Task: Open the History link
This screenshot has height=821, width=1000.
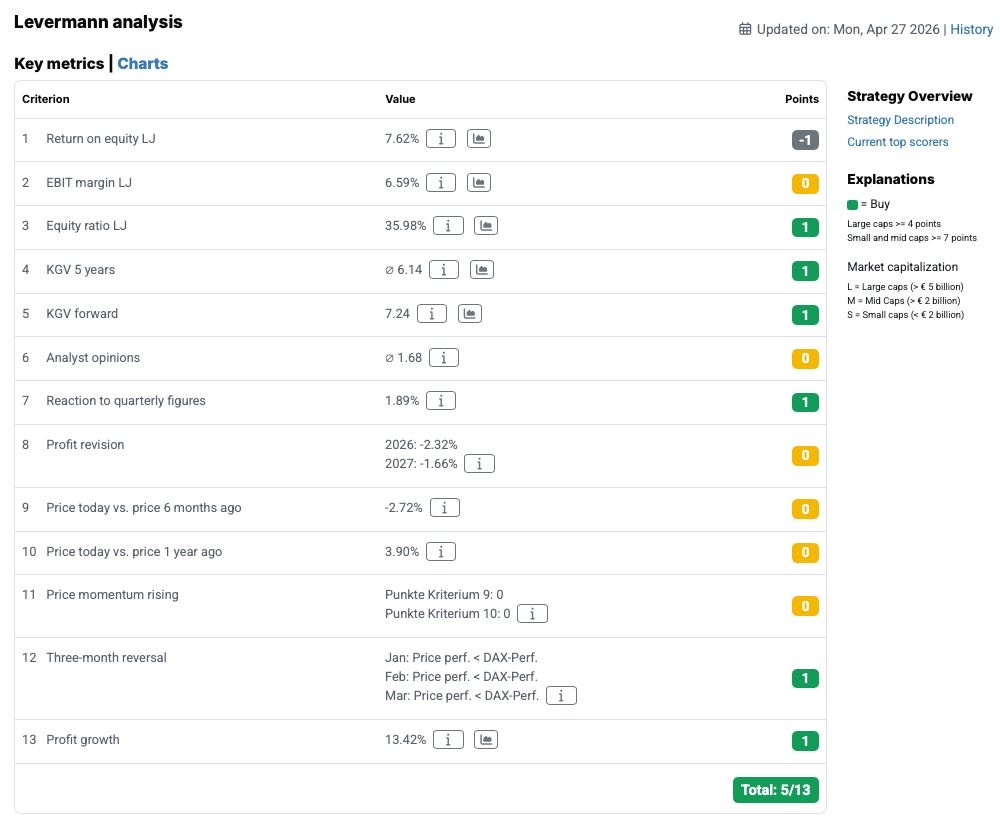Action: coord(971,29)
